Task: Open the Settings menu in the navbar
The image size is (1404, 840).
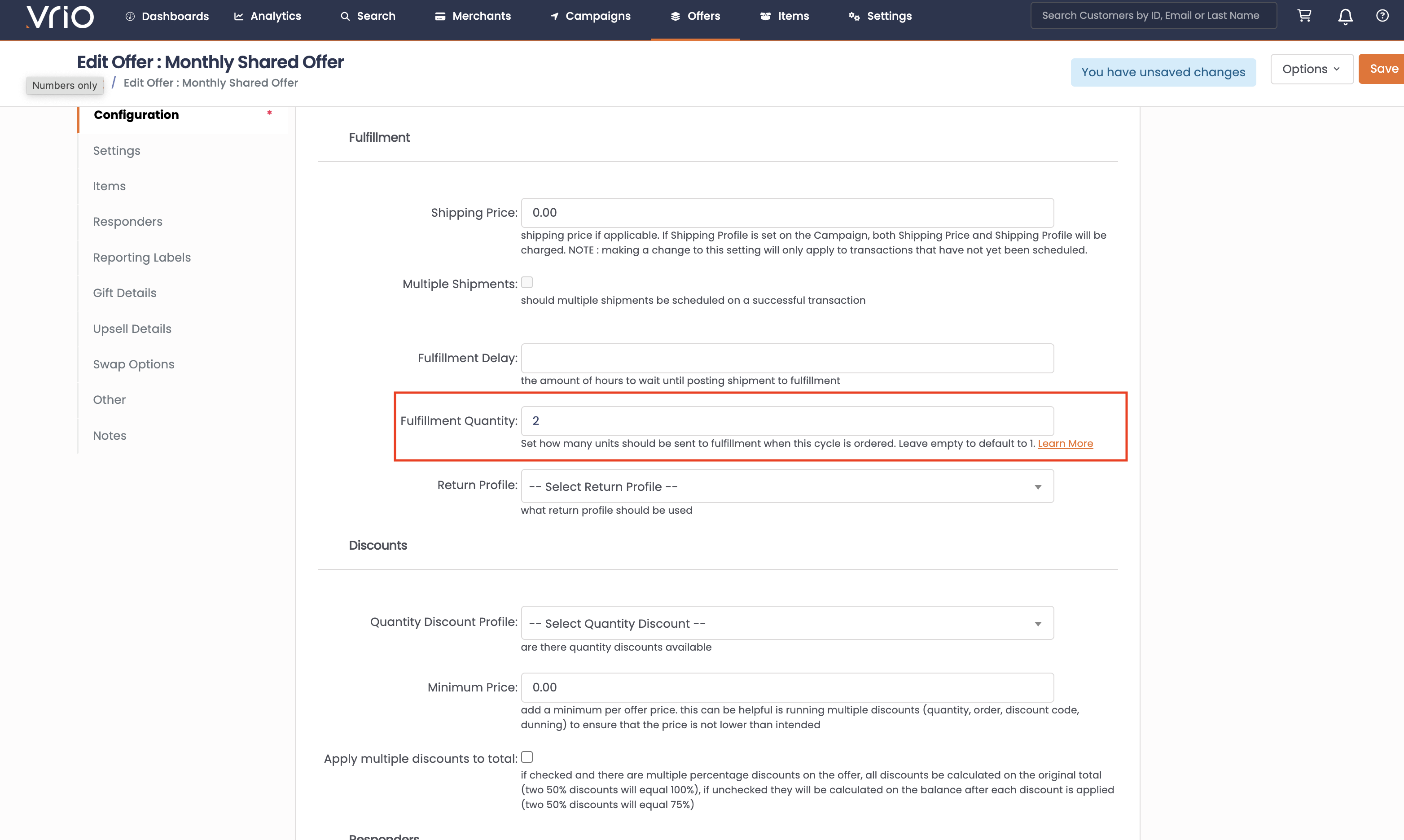Action: pyautogui.click(x=880, y=17)
